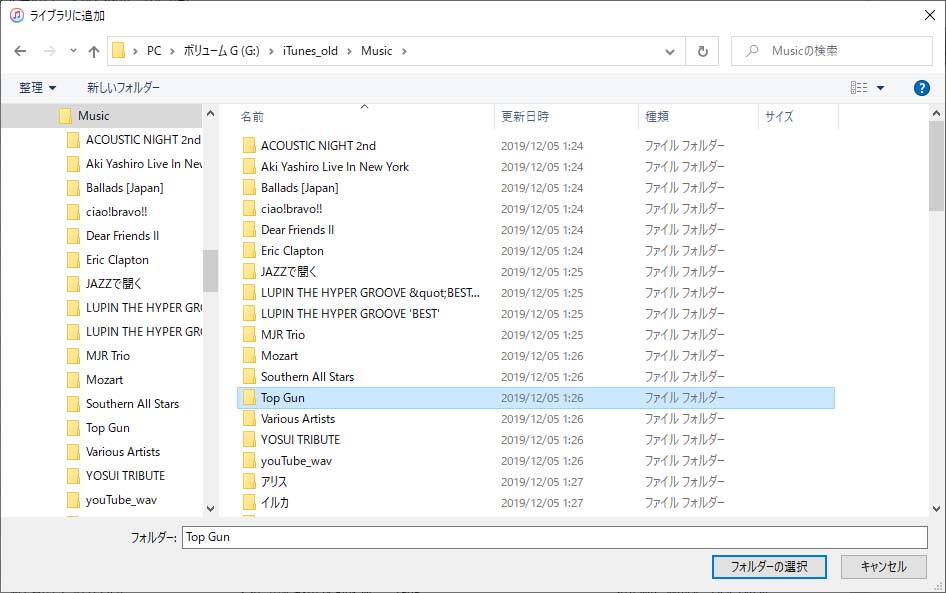
Task: Expand the address bar history dropdown
Action: [x=670, y=51]
